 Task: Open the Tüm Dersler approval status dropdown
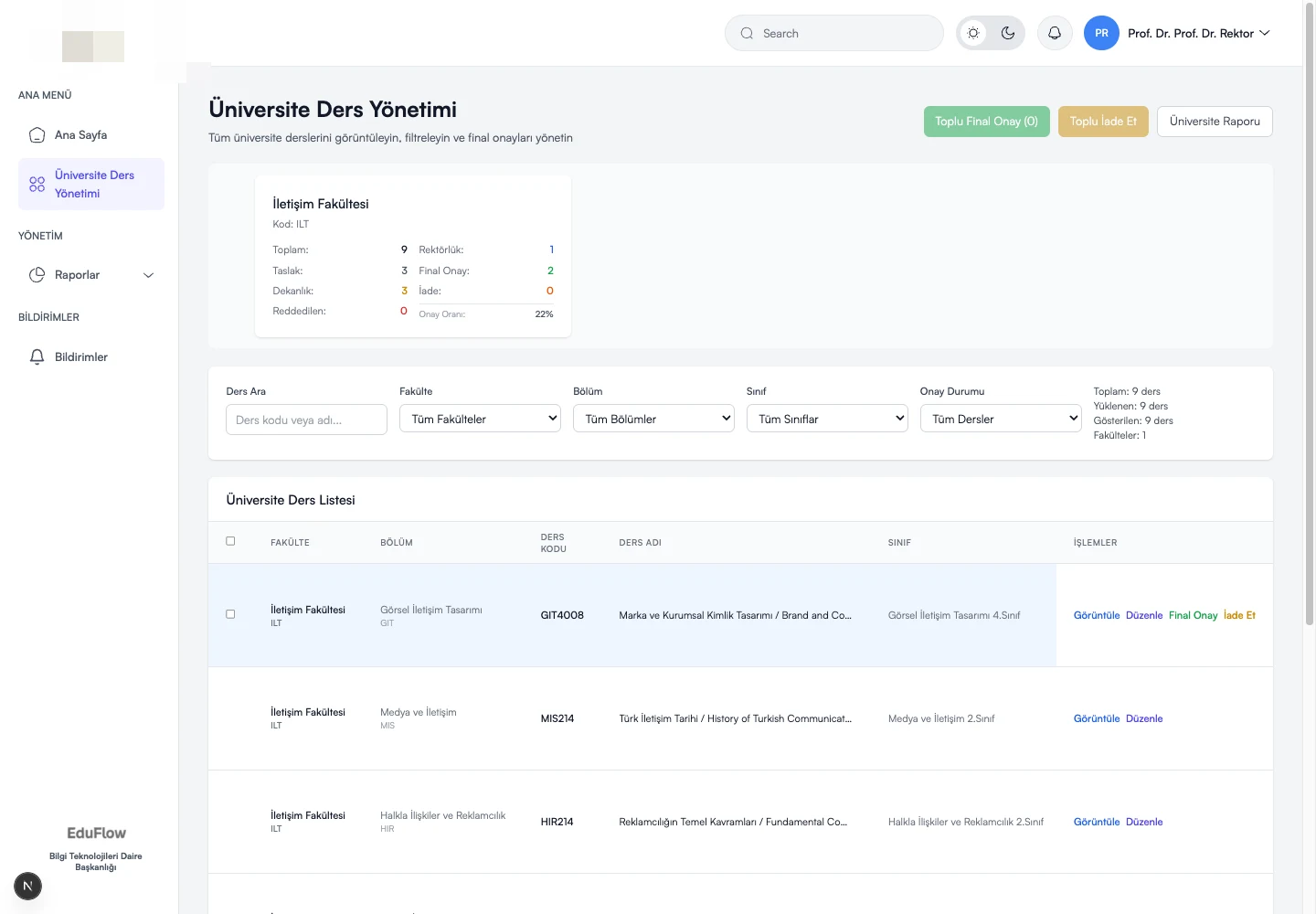point(1001,419)
